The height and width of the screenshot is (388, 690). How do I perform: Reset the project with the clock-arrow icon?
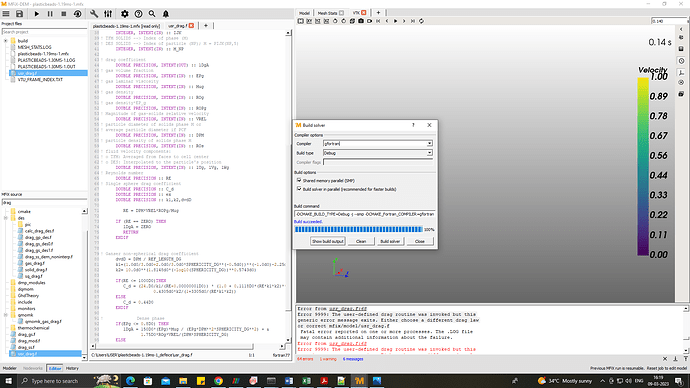coord(77,14)
